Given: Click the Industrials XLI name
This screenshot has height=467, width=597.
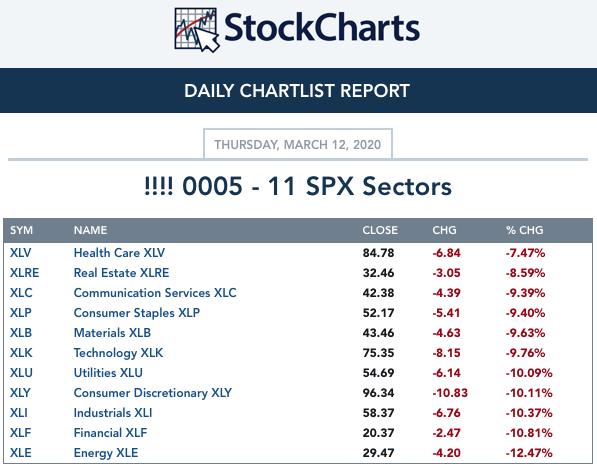Looking at the screenshot, I should pyautogui.click(x=113, y=413).
